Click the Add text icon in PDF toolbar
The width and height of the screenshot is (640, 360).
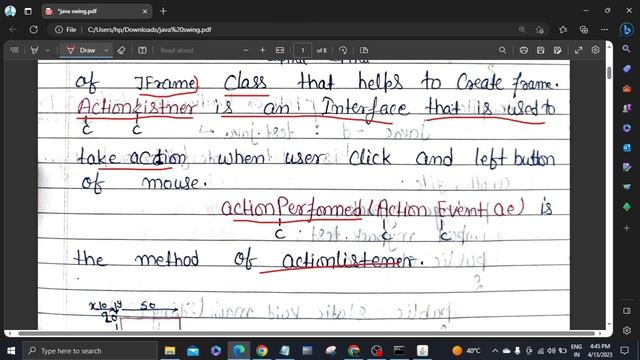point(142,50)
